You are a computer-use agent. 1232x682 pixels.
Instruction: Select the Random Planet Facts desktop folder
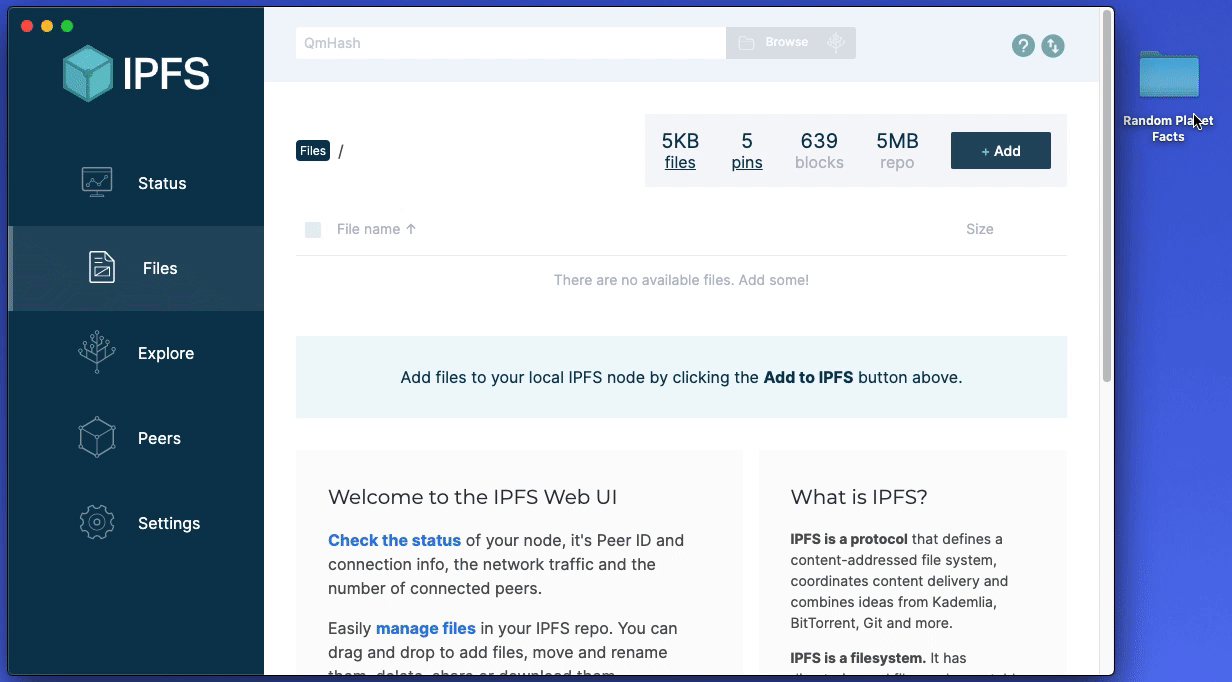coord(1168,78)
